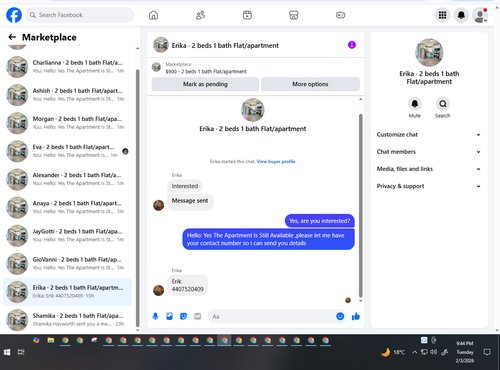Click the chat messages scrollbar
500x370 pixels.
[x=360, y=205]
